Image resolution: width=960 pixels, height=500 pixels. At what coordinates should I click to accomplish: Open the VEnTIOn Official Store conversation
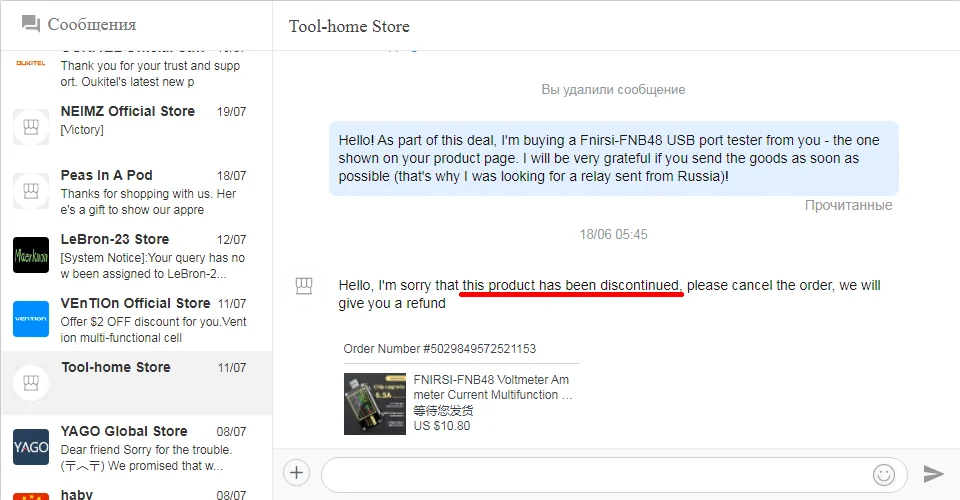click(137, 319)
